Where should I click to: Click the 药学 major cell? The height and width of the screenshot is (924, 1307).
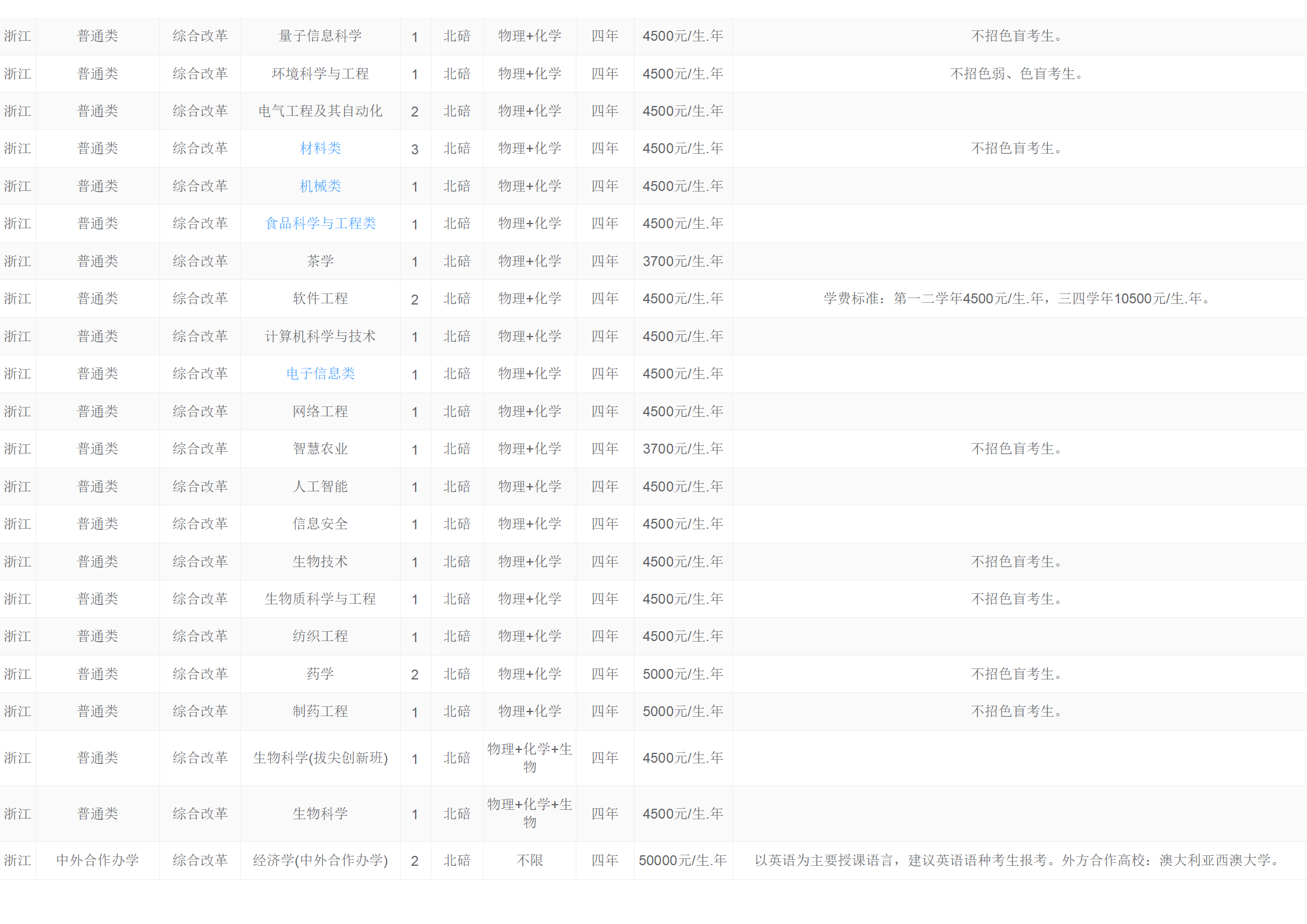(320, 674)
